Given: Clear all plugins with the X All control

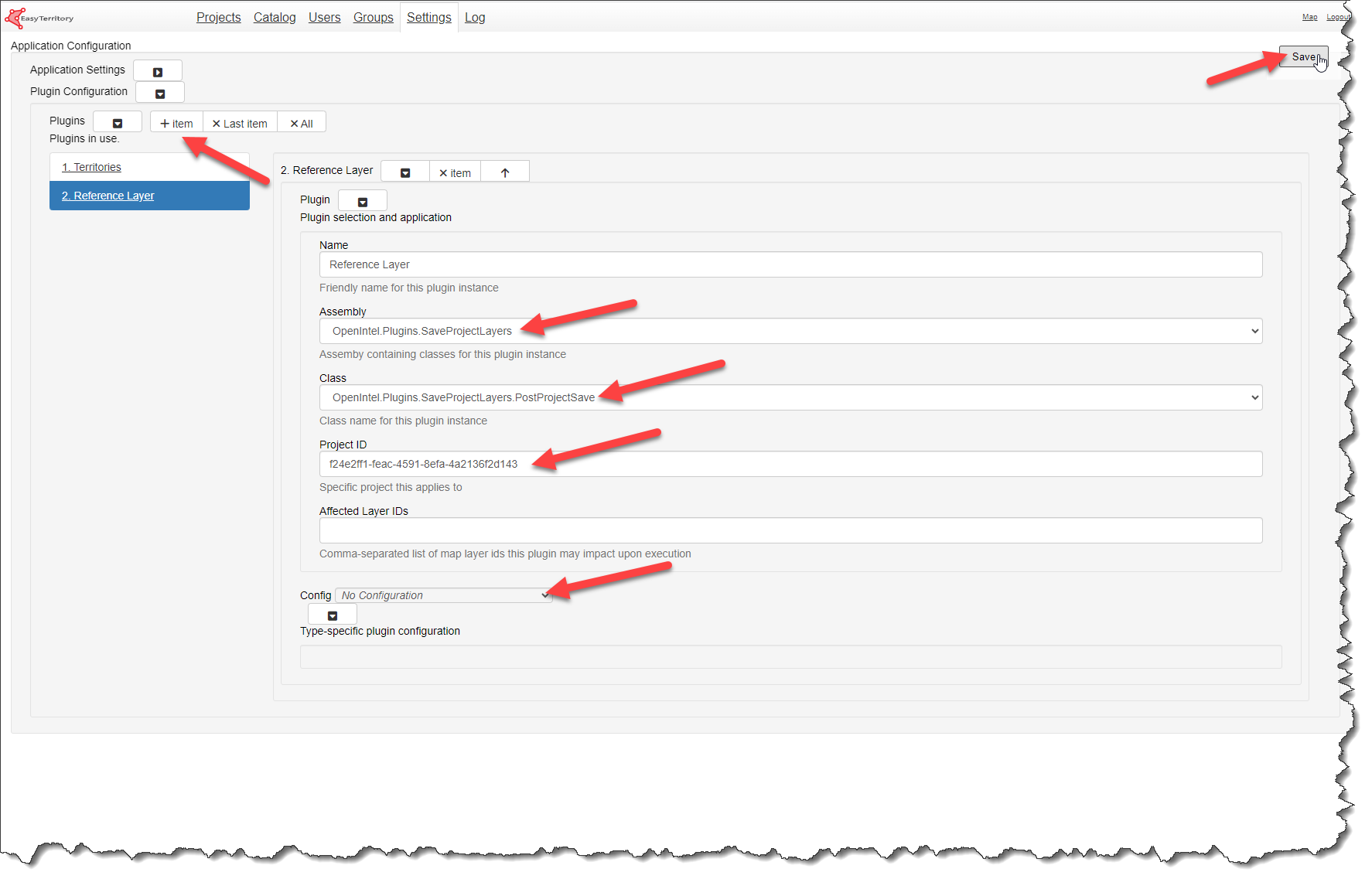Looking at the screenshot, I should click(301, 122).
